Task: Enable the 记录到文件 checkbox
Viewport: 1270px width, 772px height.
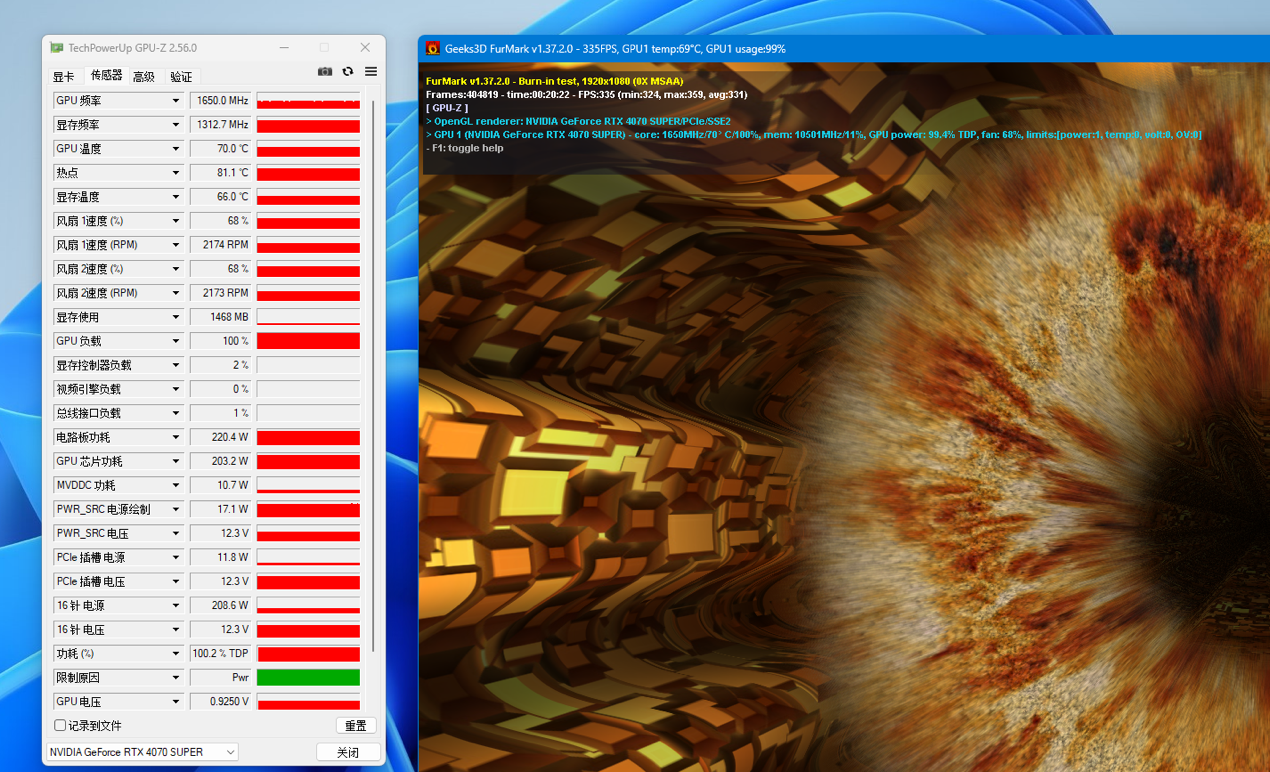Action: tap(60, 725)
